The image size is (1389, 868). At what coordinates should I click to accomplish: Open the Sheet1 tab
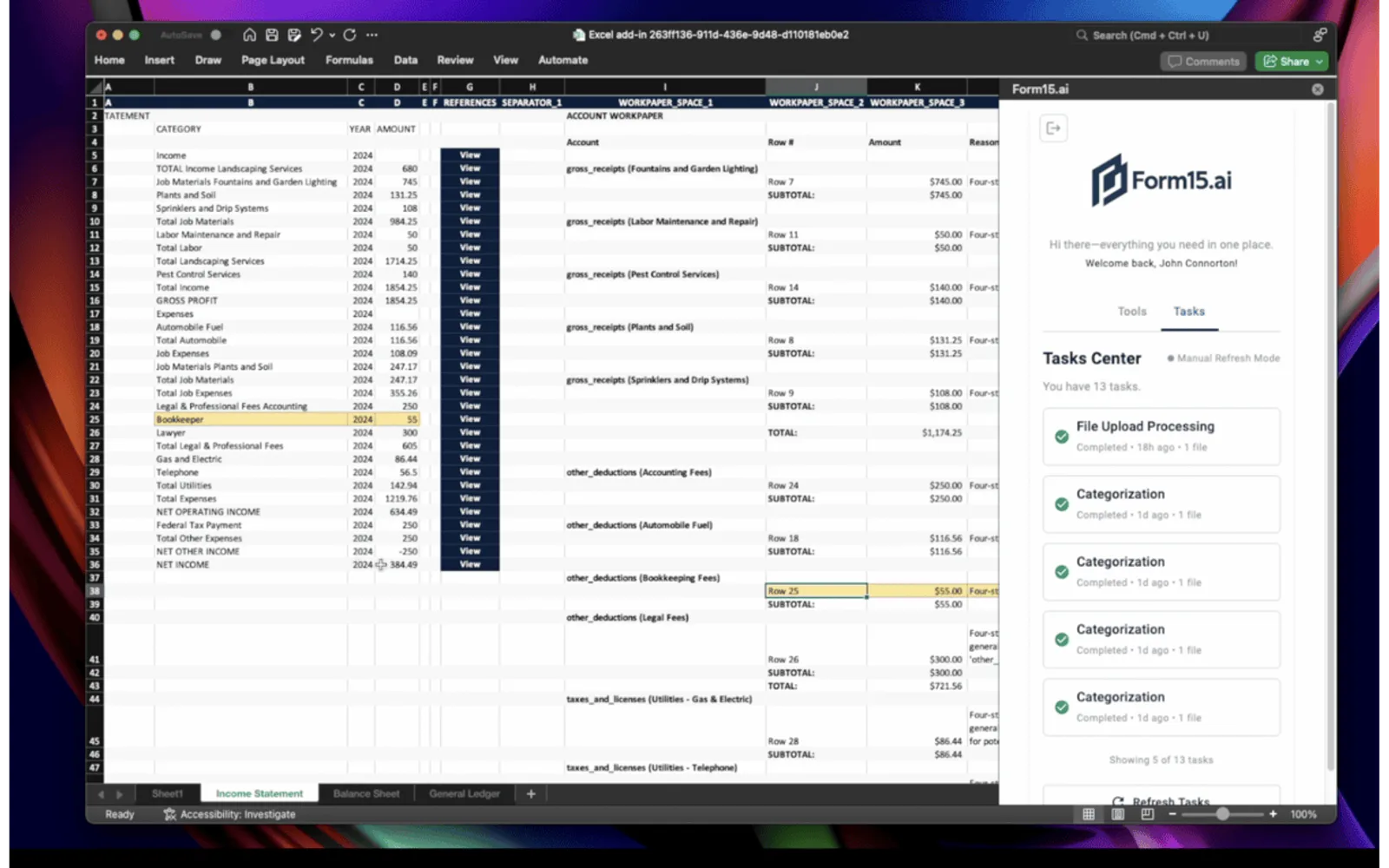pos(168,793)
